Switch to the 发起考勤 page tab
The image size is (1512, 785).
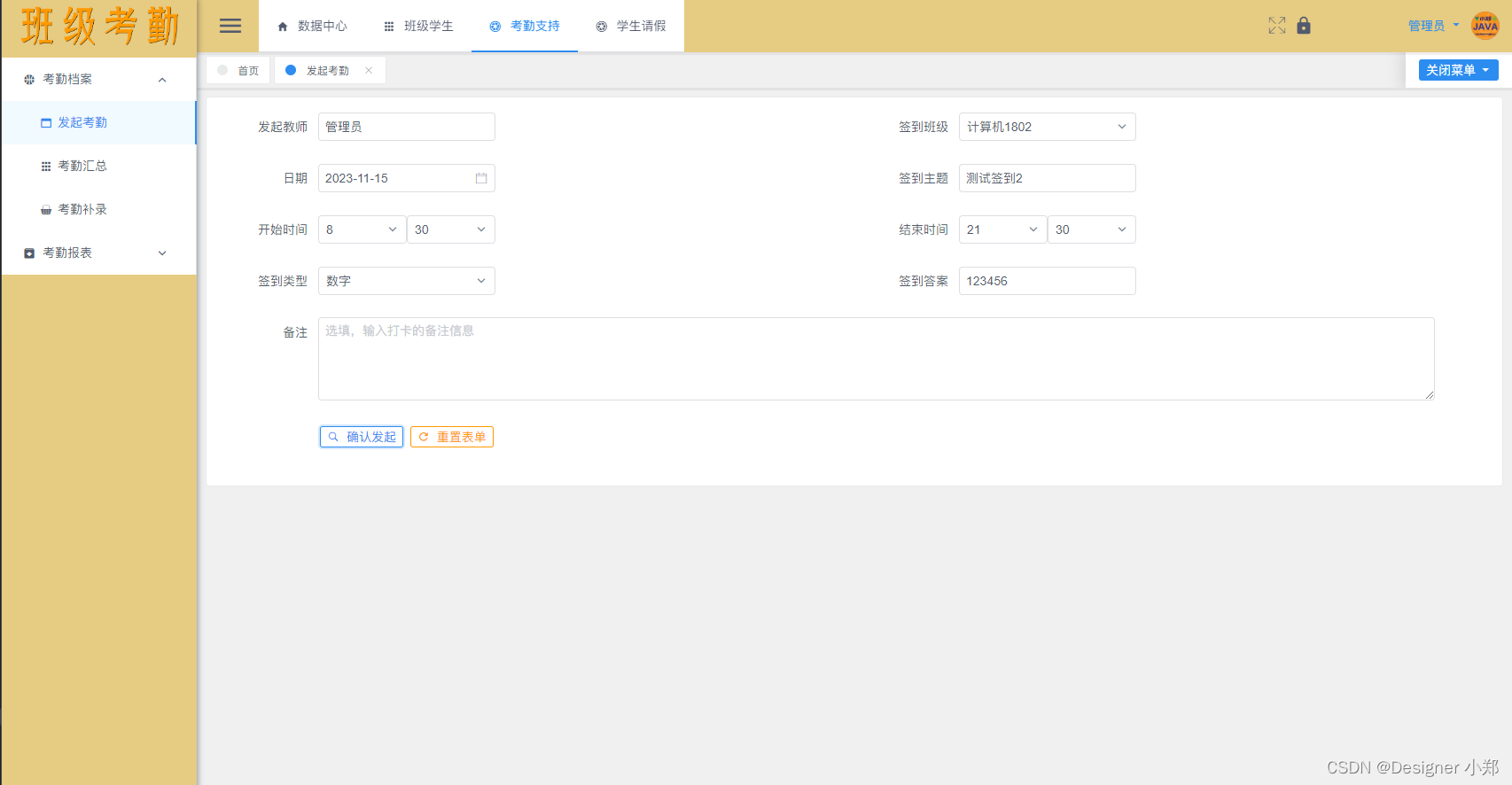pos(328,70)
